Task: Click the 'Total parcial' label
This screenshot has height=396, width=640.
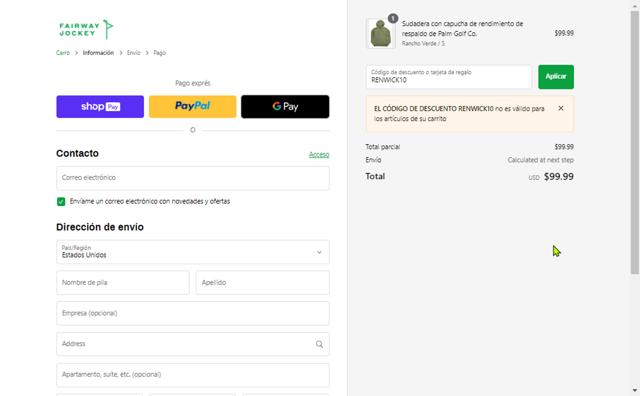Action: (x=382, y=147)
